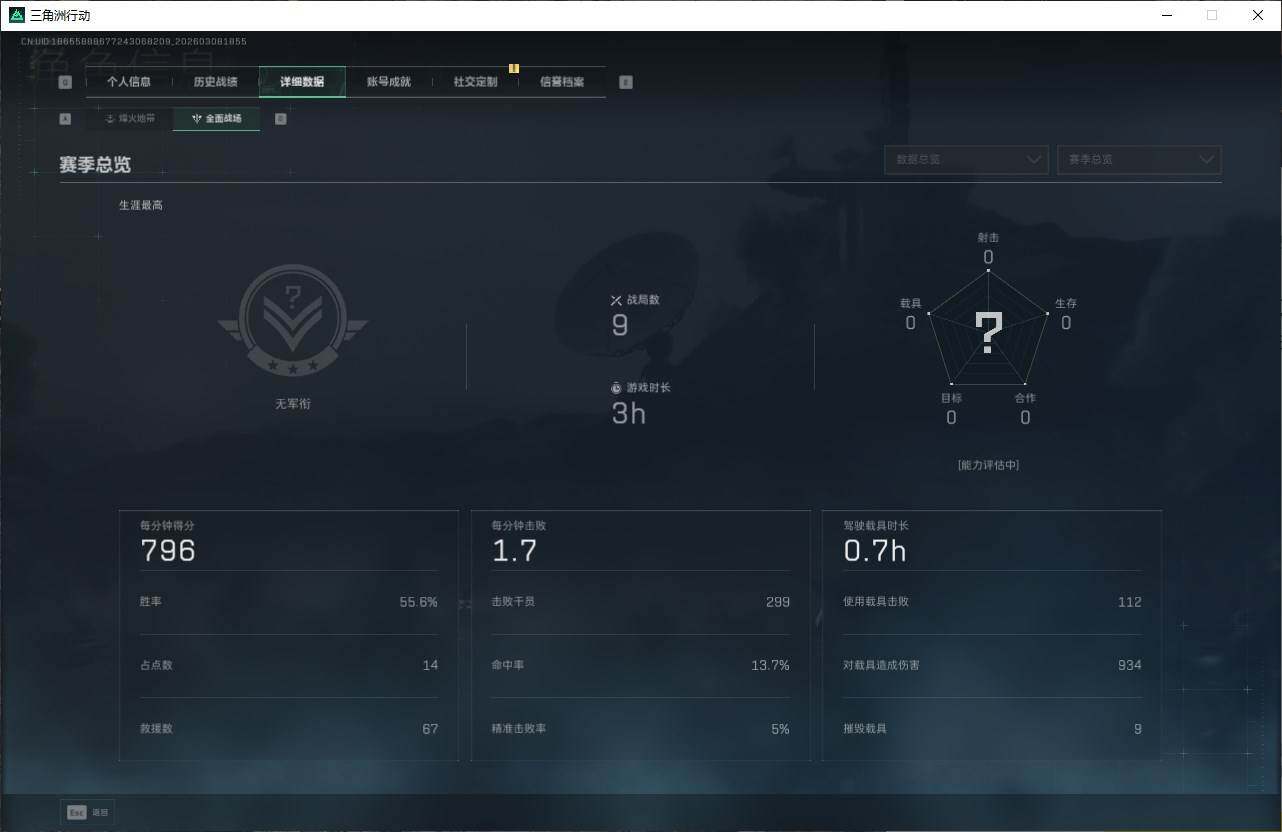Click the question mark inside the radar chart
This screenshot has width=1282, height=832.
[988, 333]
